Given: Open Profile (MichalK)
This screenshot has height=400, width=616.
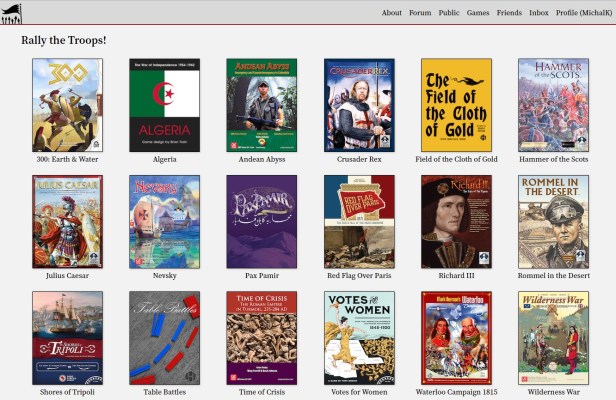Looking at the screenshot, I should tap(584, 13).
